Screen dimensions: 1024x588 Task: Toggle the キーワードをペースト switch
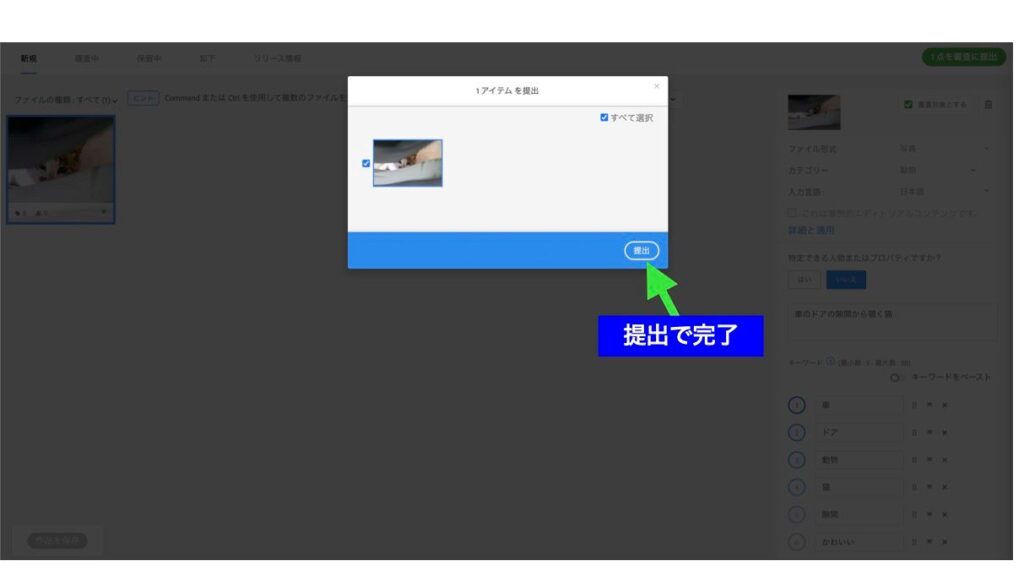[897, 378]
